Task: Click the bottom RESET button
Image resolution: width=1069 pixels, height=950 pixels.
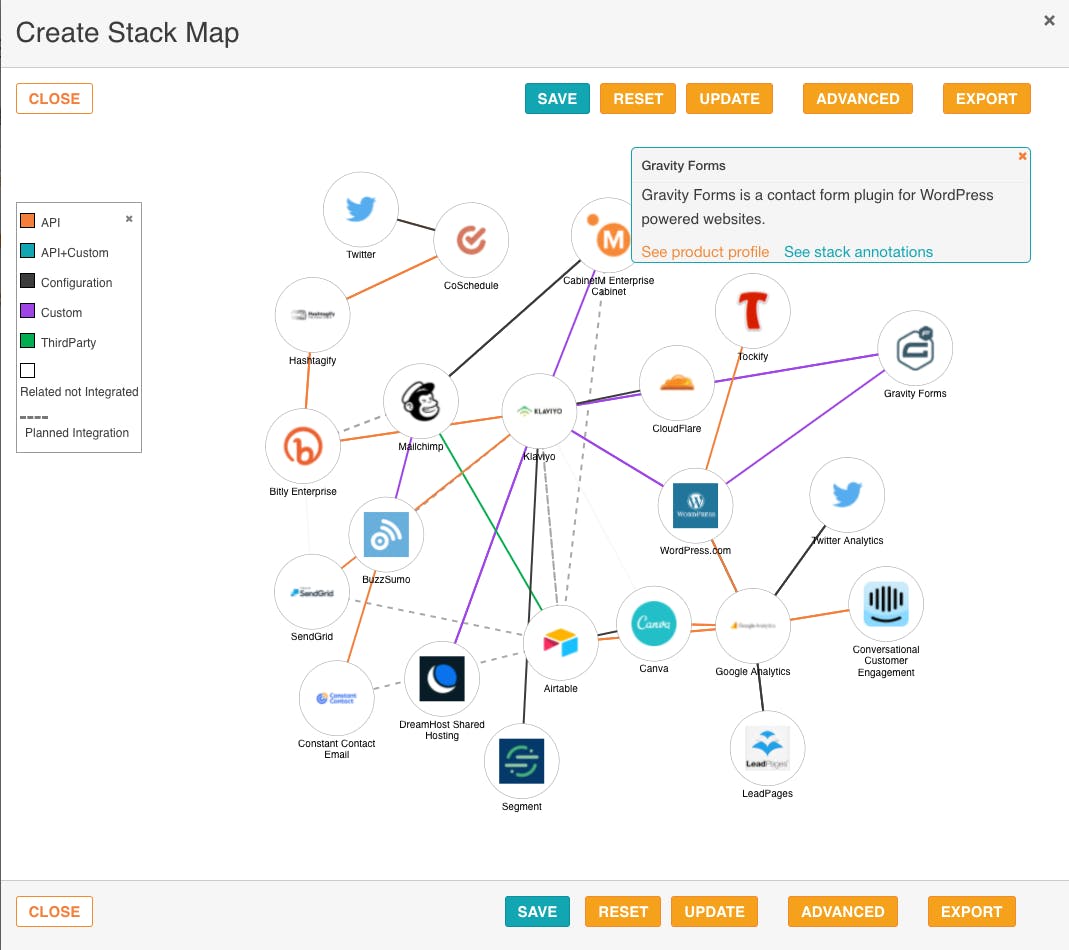Action: coord(622,911)
